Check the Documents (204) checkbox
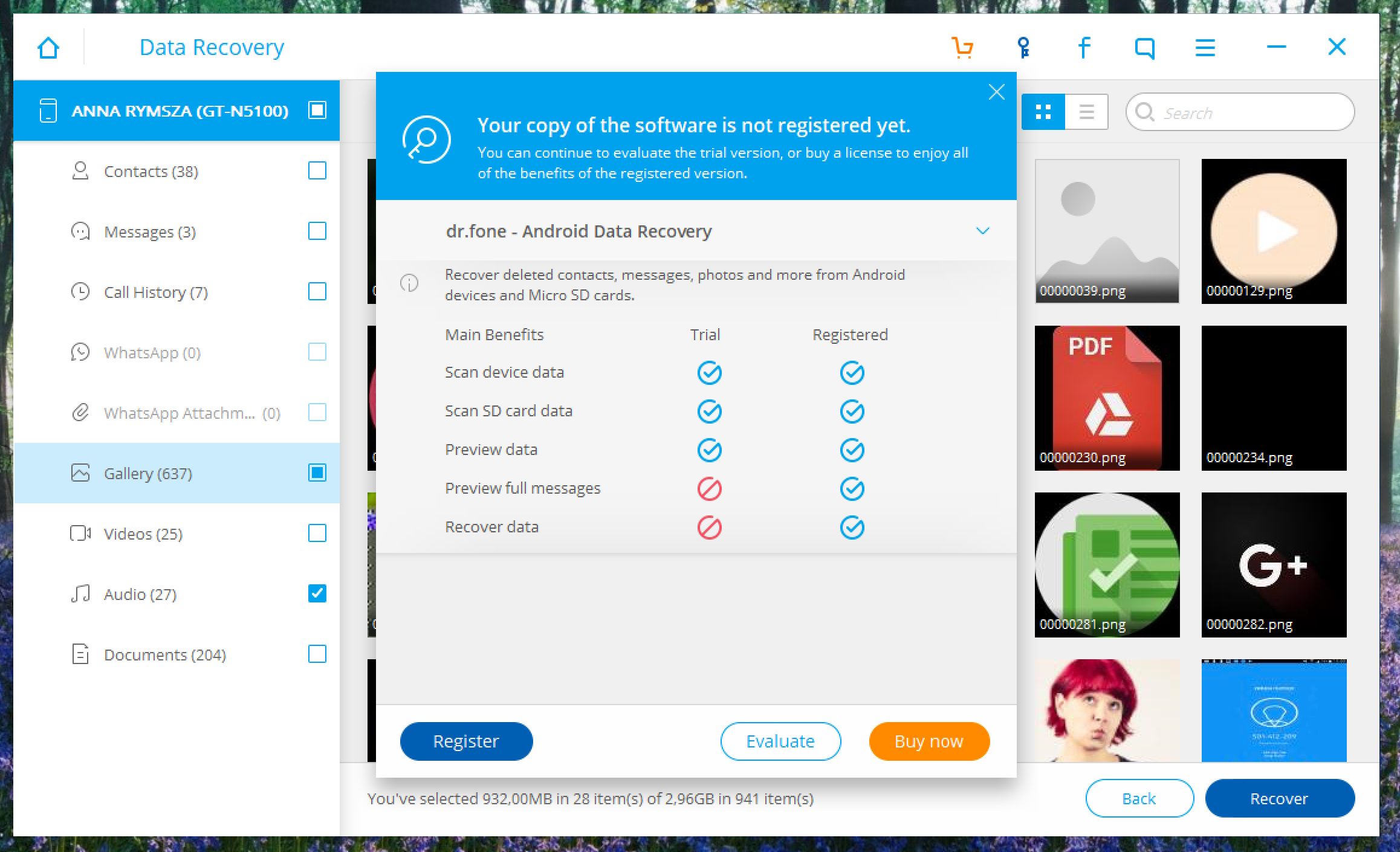Viewport: 1400px width, 852px height. 317,654
